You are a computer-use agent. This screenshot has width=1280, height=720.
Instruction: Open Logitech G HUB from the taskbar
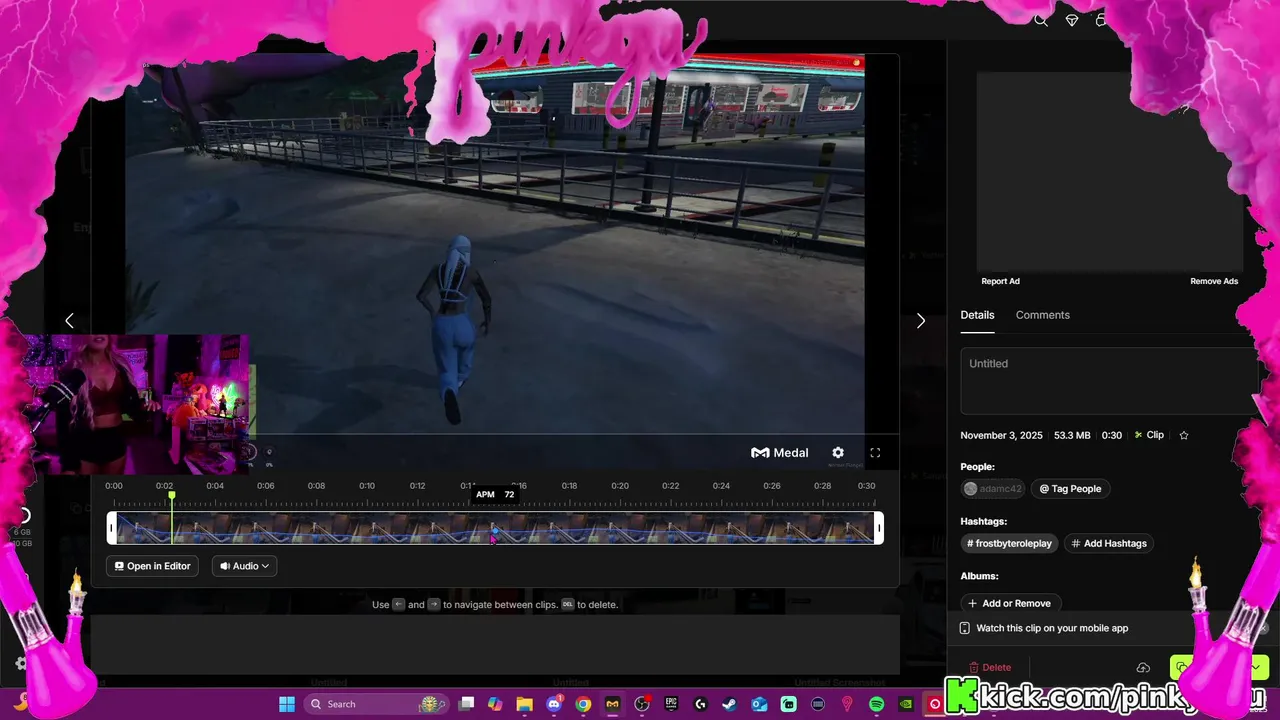coord(701,704)
